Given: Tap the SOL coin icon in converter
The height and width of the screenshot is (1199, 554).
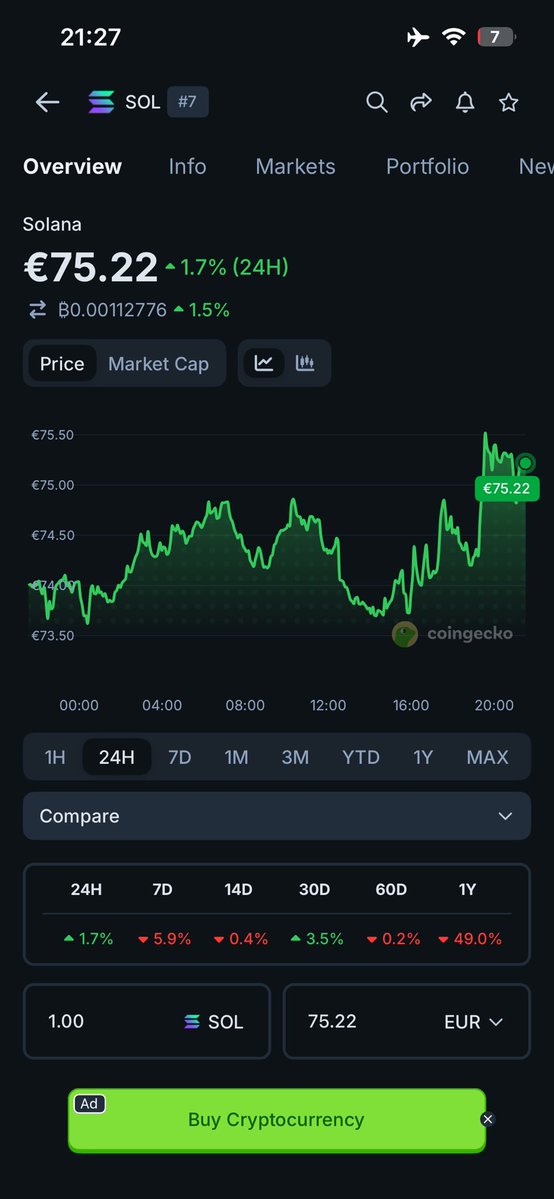Looking at the screenshot, I should click(192, 1022).
